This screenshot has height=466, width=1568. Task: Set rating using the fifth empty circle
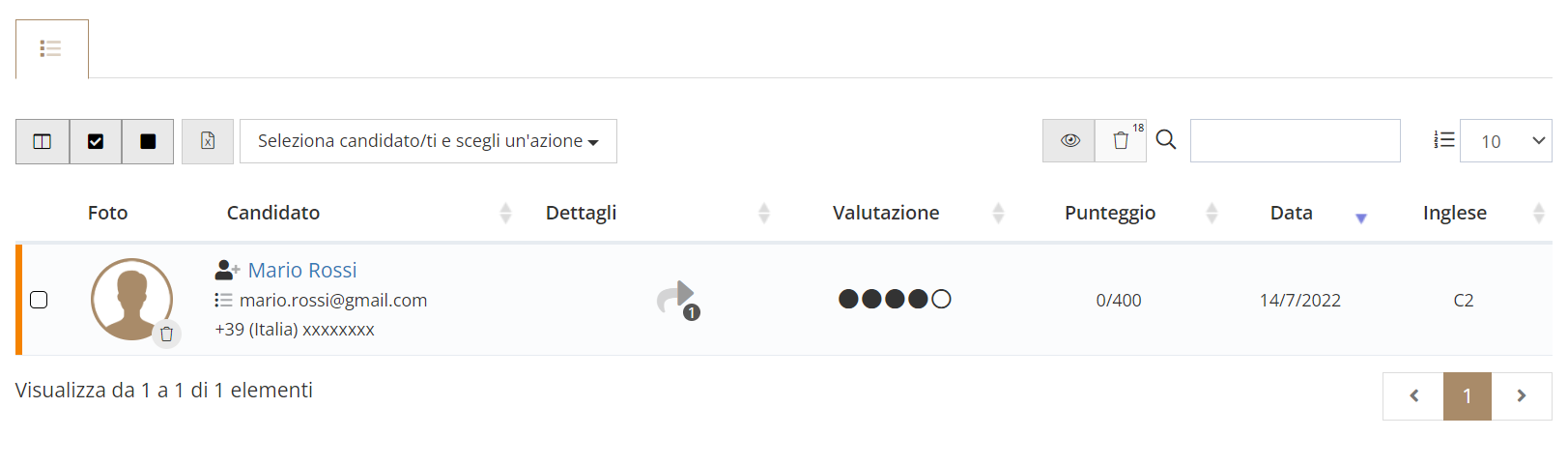[x=941, y=299]
